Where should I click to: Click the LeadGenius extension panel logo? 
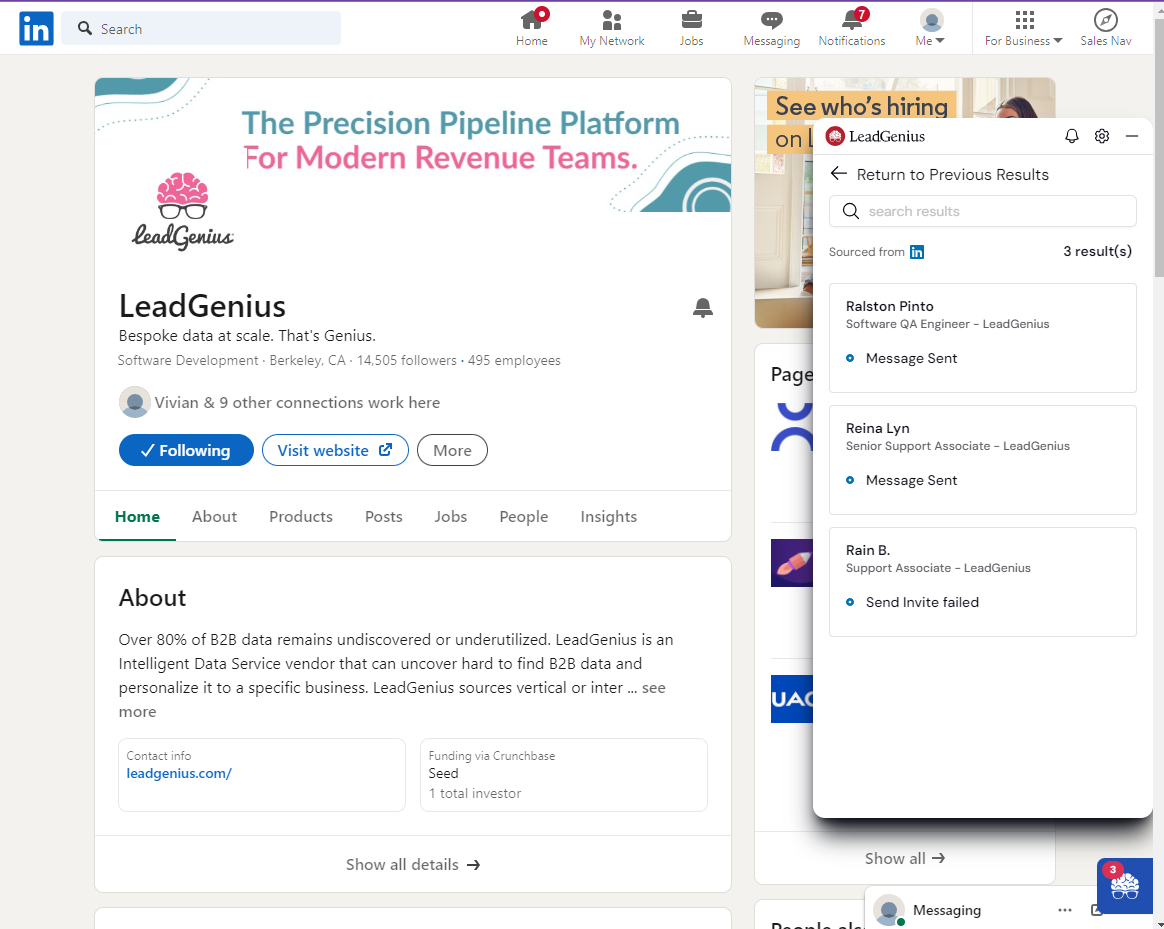pos(876,136)
